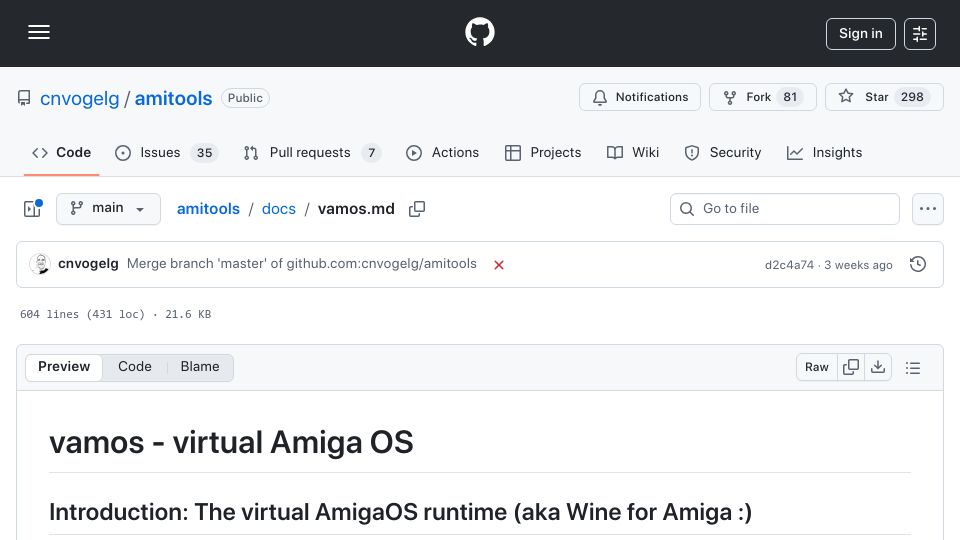This screenshot has width=960, height=540.
Task: Click the Notifications bell button
Action: pyautogui.click(x=640, y=97)
